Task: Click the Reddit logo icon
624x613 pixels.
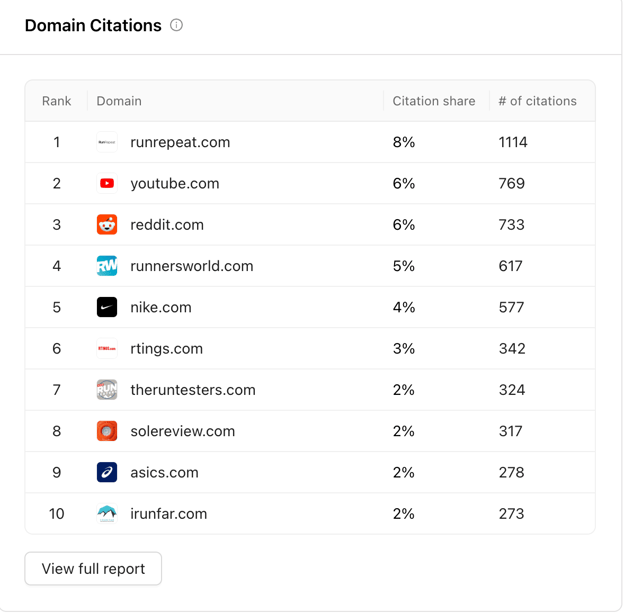Action: 107,225
